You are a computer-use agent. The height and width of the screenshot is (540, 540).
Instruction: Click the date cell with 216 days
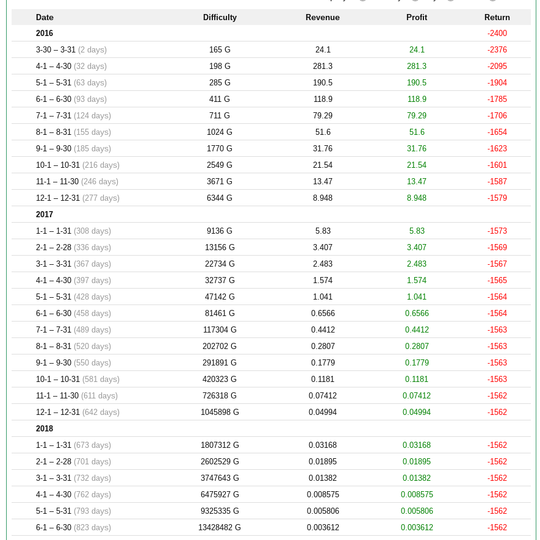(77, 165)
